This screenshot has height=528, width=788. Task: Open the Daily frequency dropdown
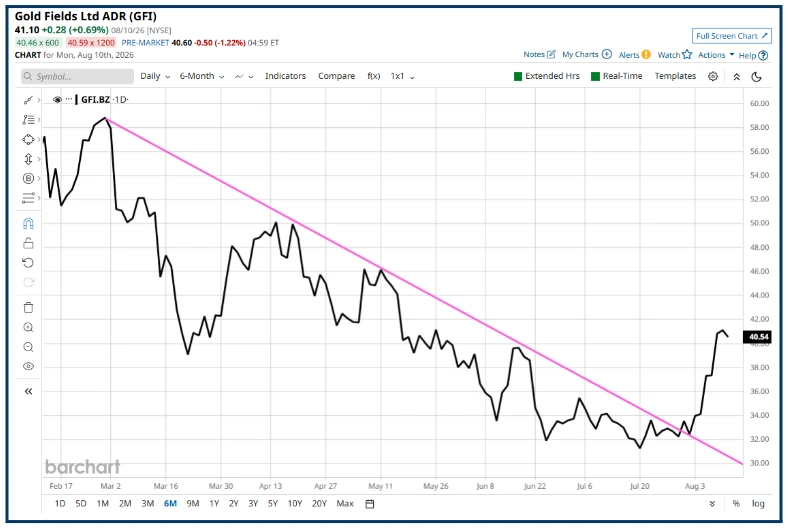pos(155,76)
